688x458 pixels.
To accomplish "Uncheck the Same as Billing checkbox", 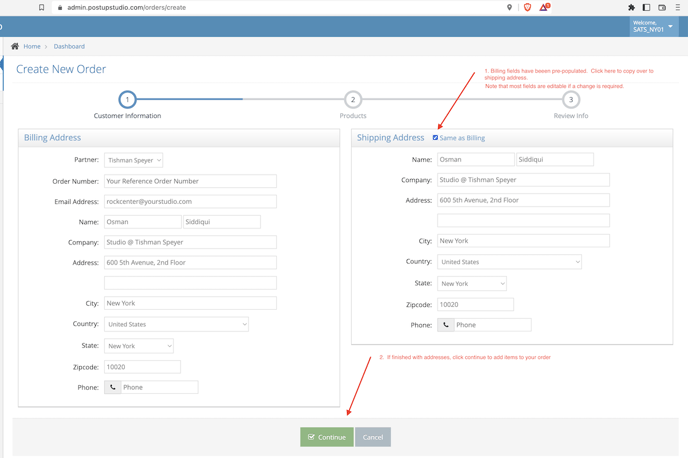I will coord(435,138).
